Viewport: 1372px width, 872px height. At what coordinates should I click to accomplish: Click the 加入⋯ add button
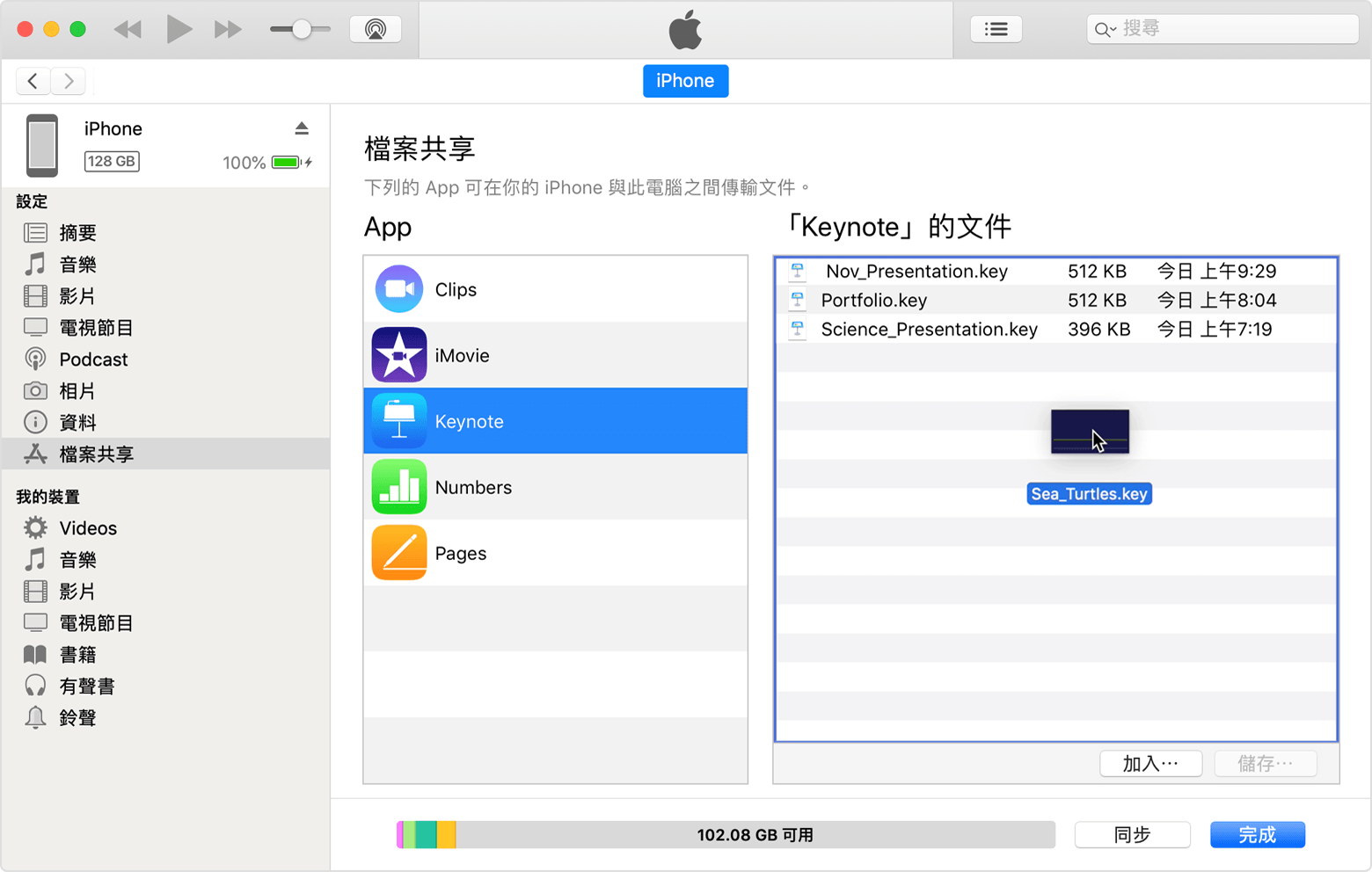pos(1150,764)
